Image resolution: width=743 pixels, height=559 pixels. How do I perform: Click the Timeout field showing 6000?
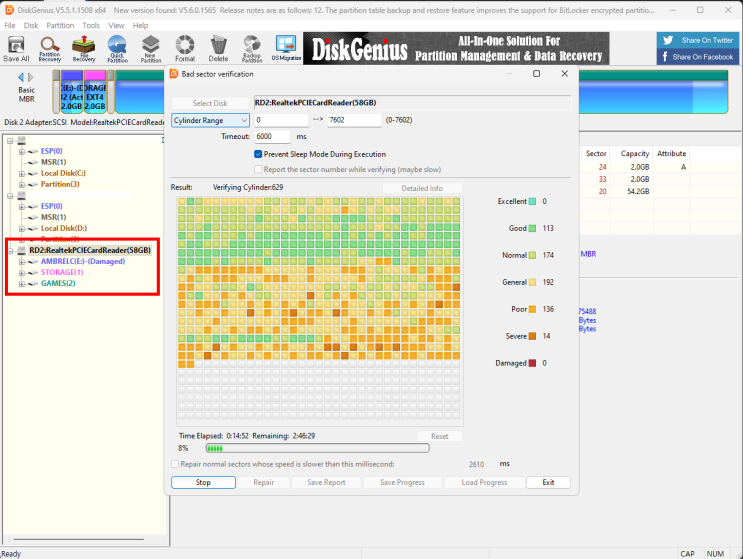point(272,136)
